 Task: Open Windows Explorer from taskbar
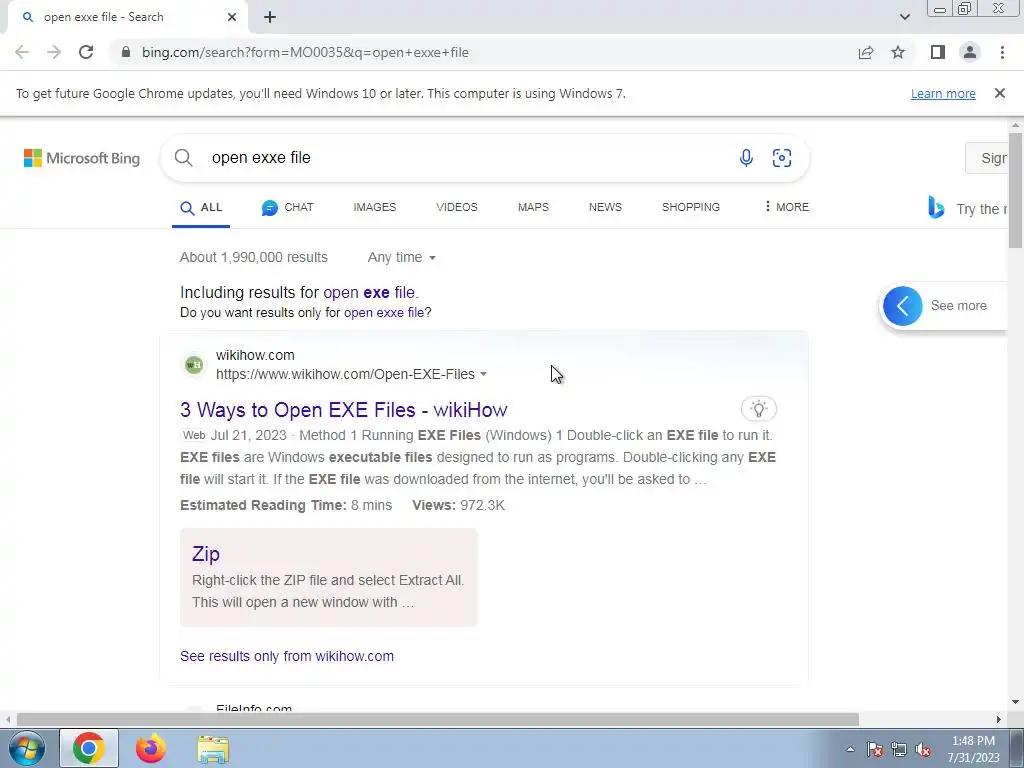click(x=213, y=749)
